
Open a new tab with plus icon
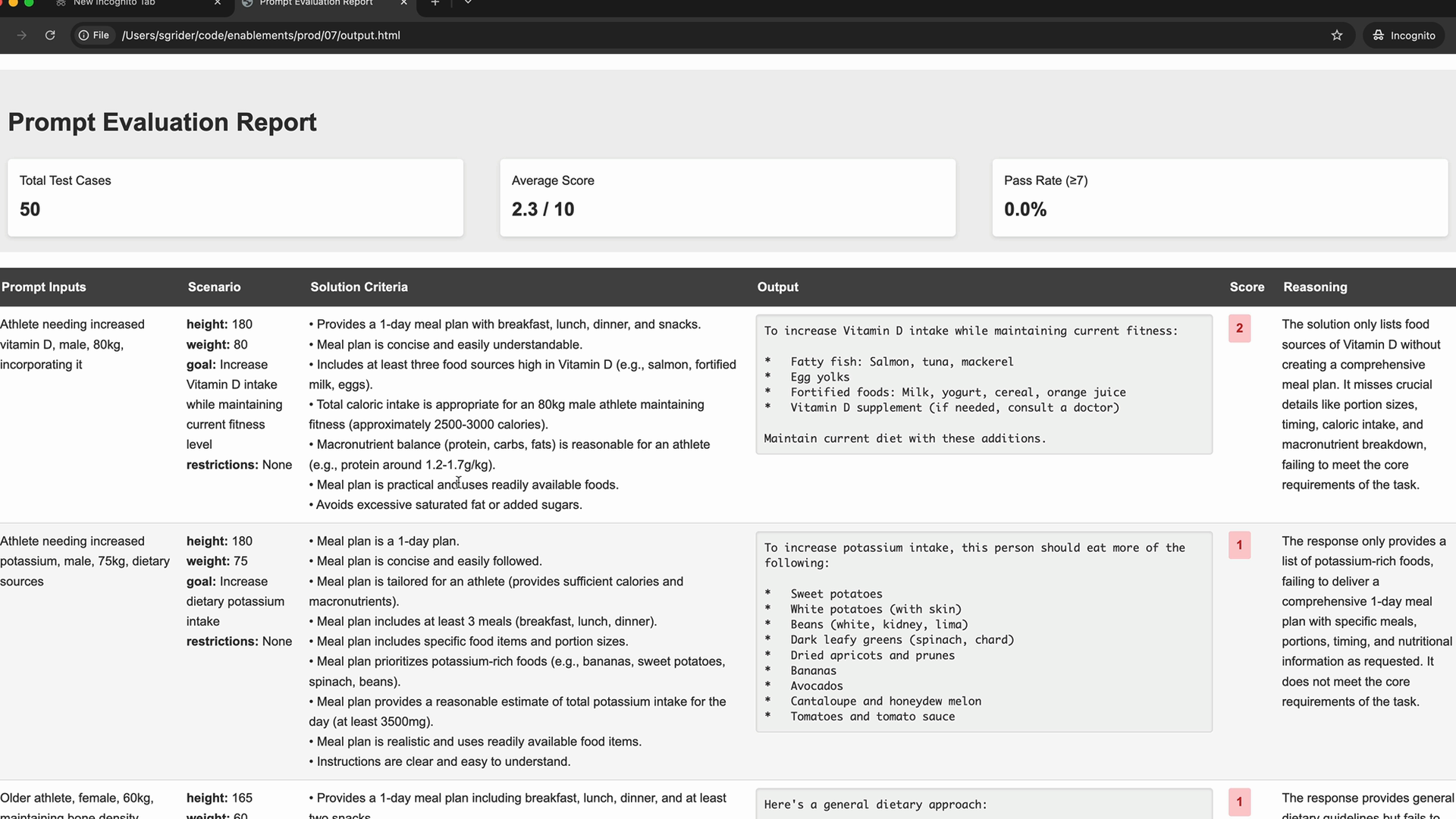click(x=435, y=3)
